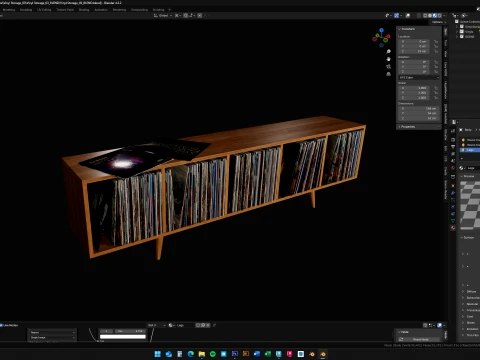Select the highlighted Legs material slot
The height and width of the screenshot is (360, 480).
[x=470, y=150]
